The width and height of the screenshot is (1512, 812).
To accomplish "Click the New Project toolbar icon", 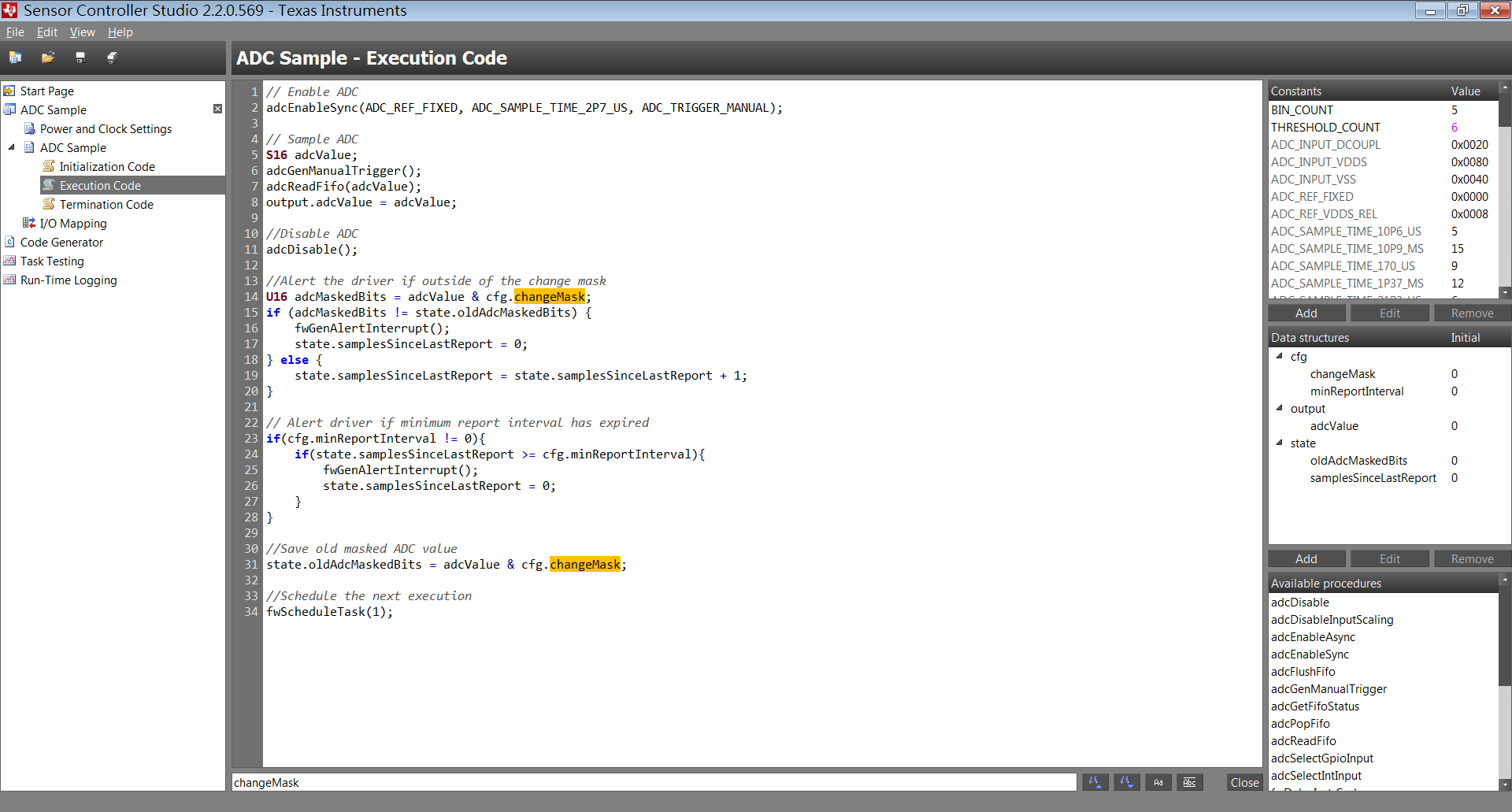I will 16,57.
